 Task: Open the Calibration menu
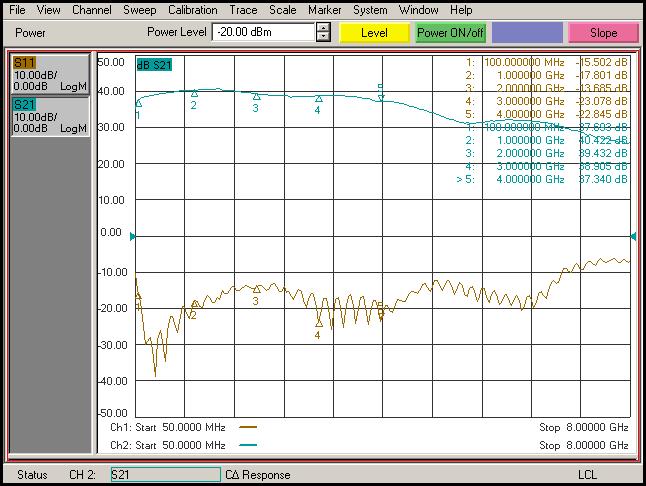pyautogui.click(x=192, y=9)
